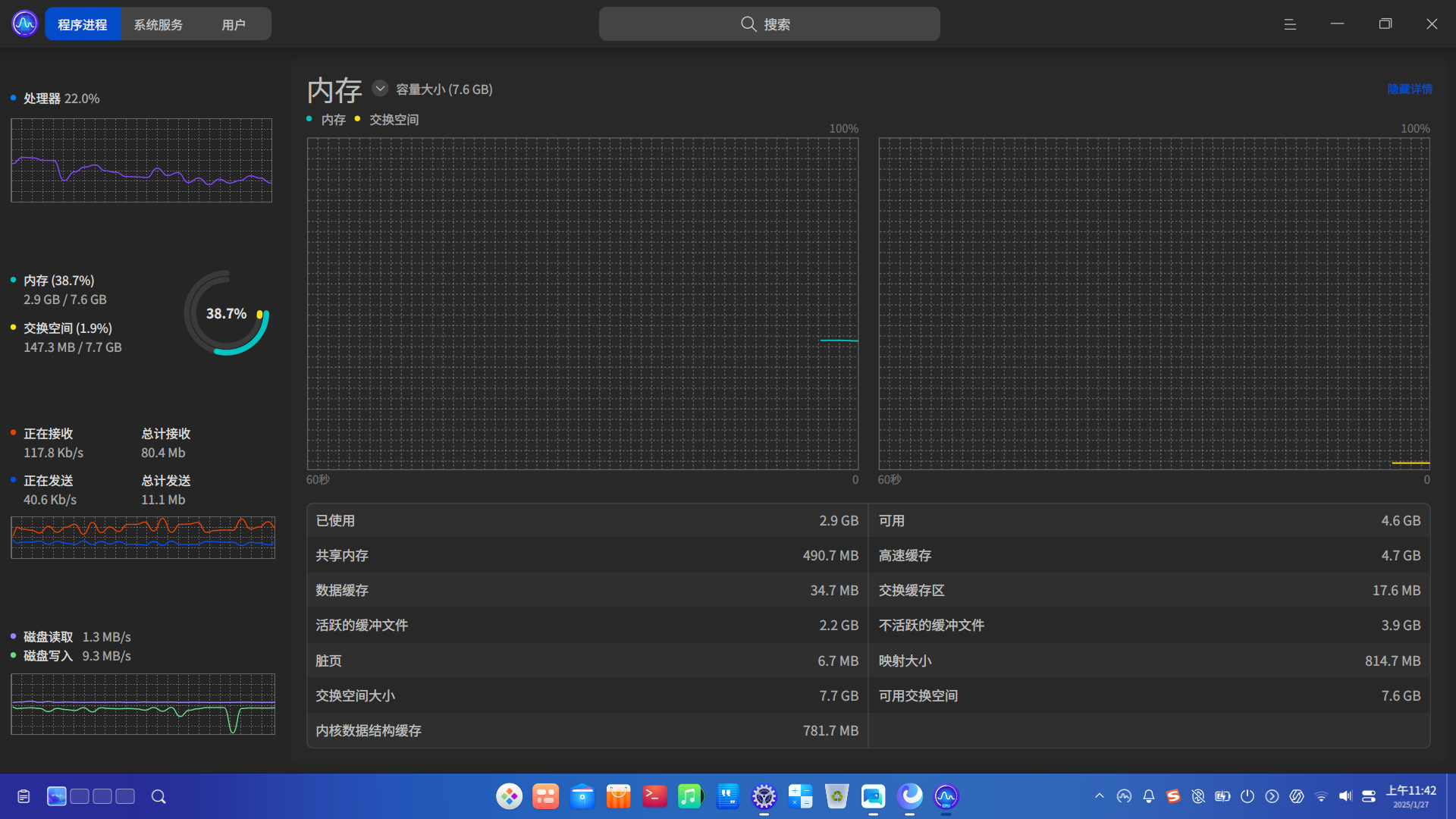Open the 磁盘读取 disk entry
Screen dimensions: 1456x819
click(71, 637)
